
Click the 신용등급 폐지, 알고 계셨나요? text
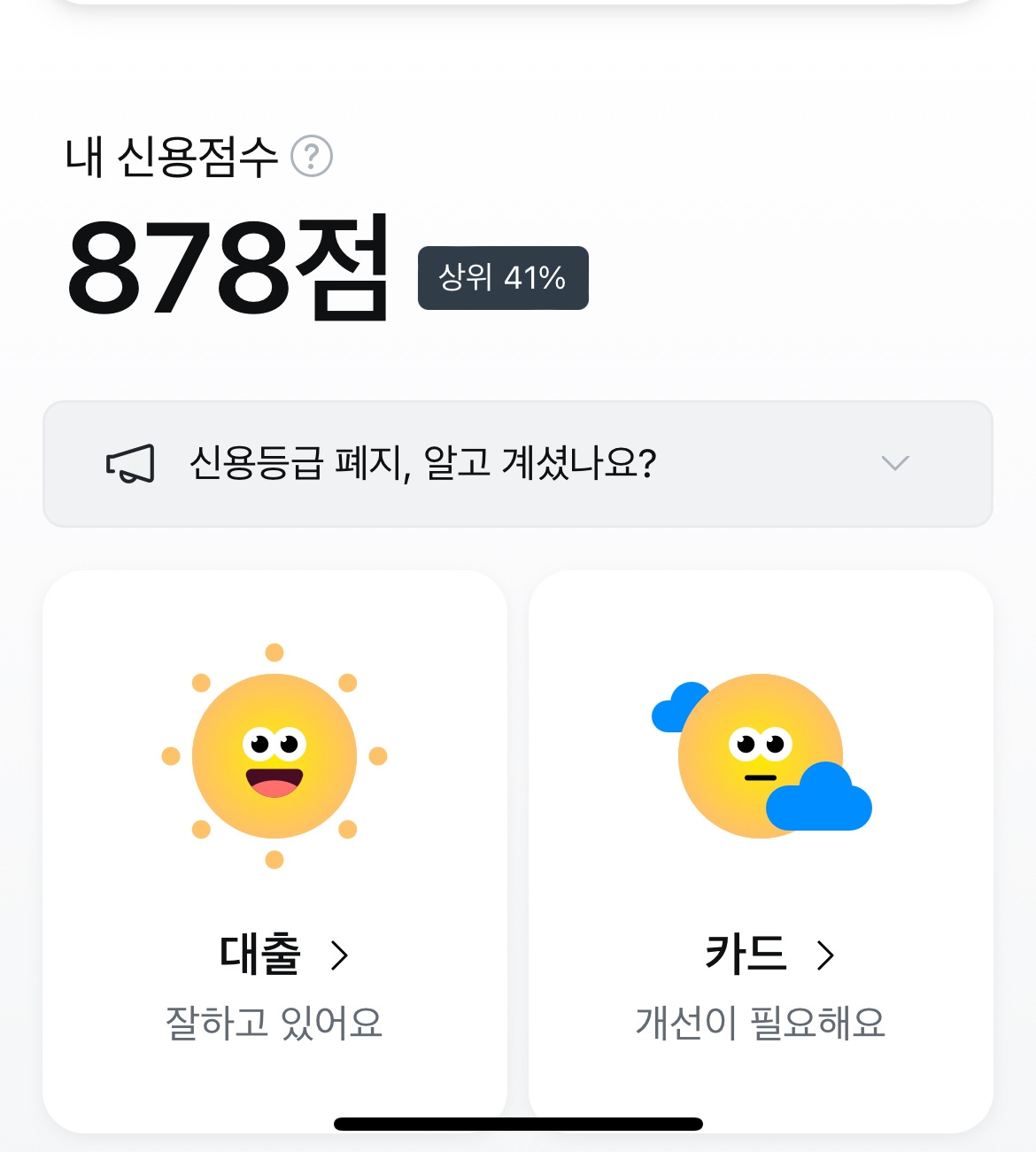pos(423,463)
